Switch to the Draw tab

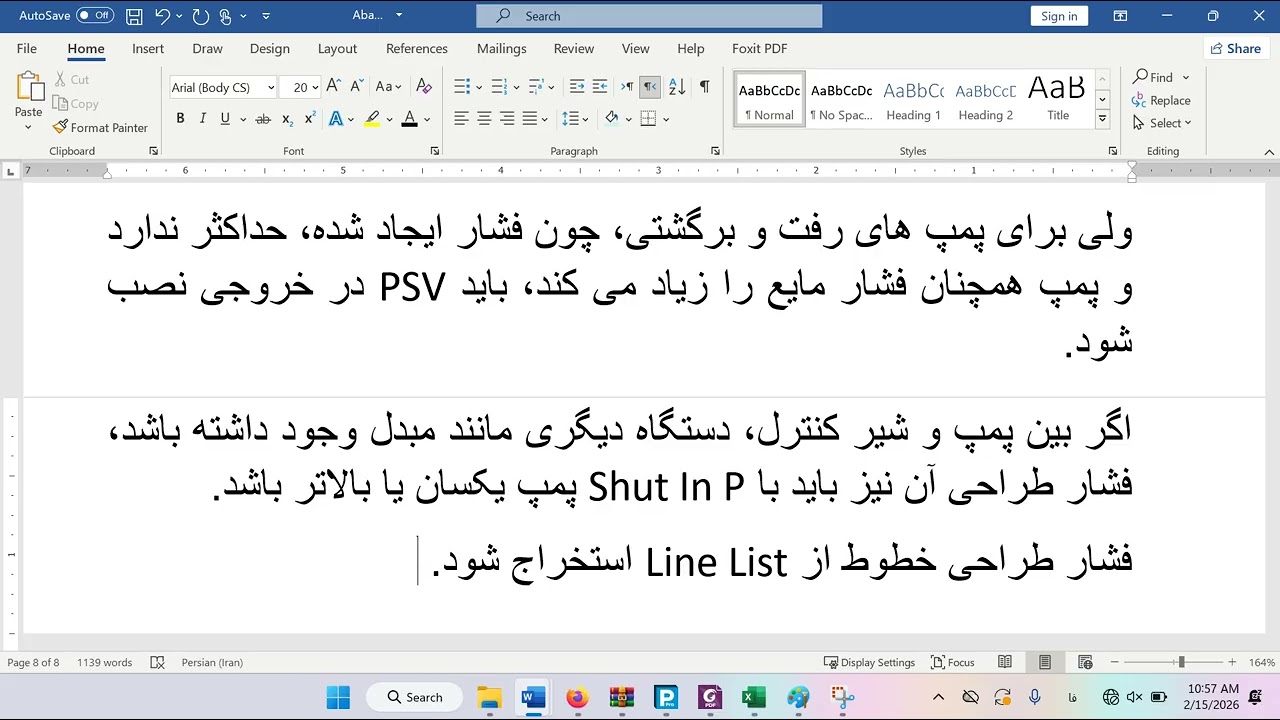[x=207, y=48]
